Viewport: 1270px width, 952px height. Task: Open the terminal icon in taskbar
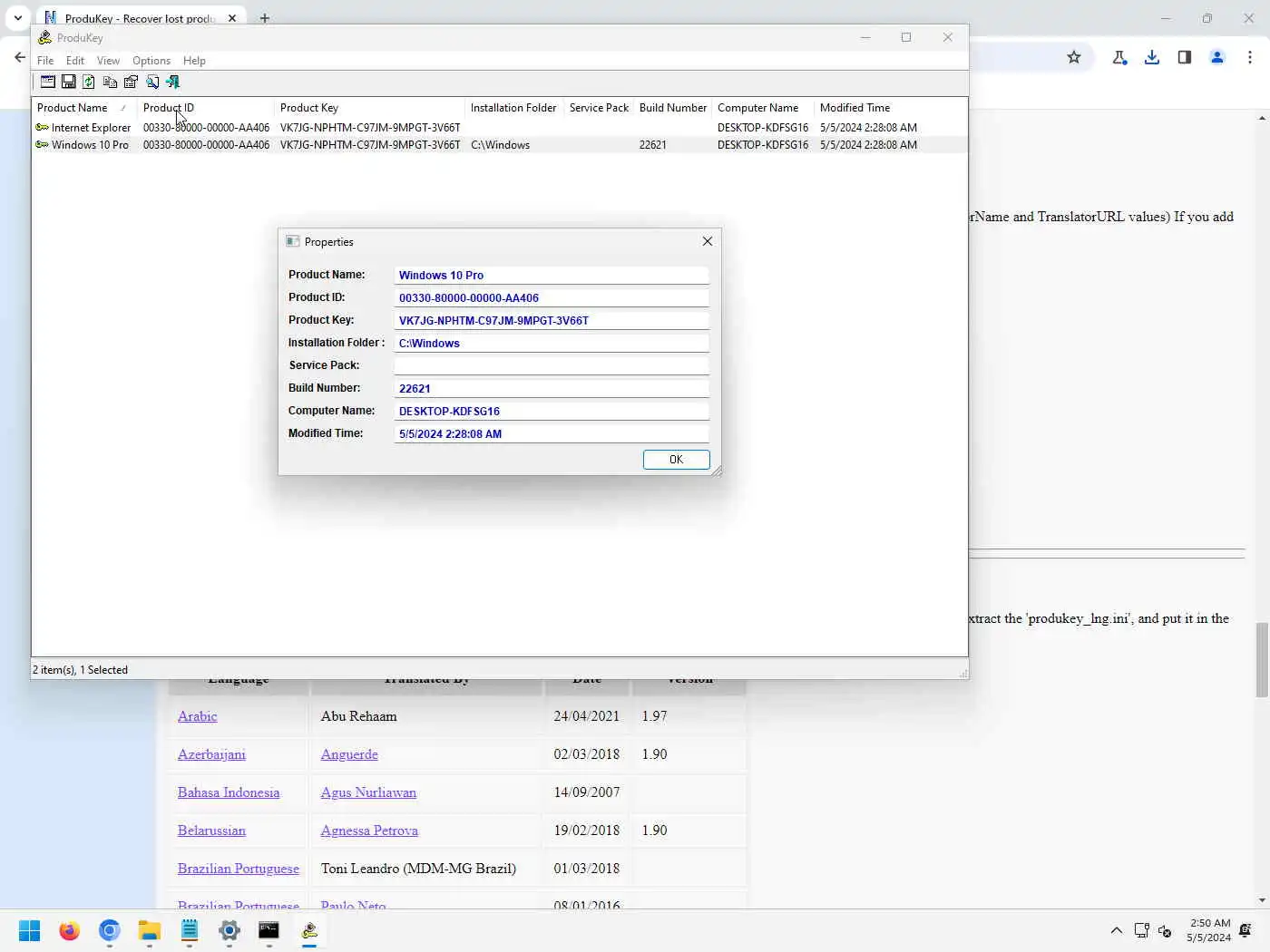pyautogui.click(x=269, y=930)
